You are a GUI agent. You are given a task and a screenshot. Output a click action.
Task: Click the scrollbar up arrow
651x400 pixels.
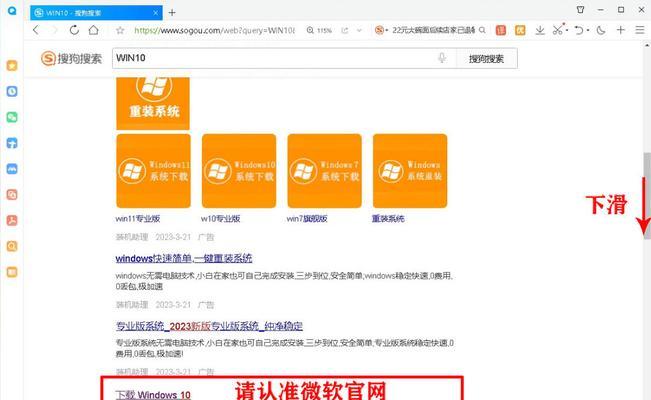pos(647,45)
